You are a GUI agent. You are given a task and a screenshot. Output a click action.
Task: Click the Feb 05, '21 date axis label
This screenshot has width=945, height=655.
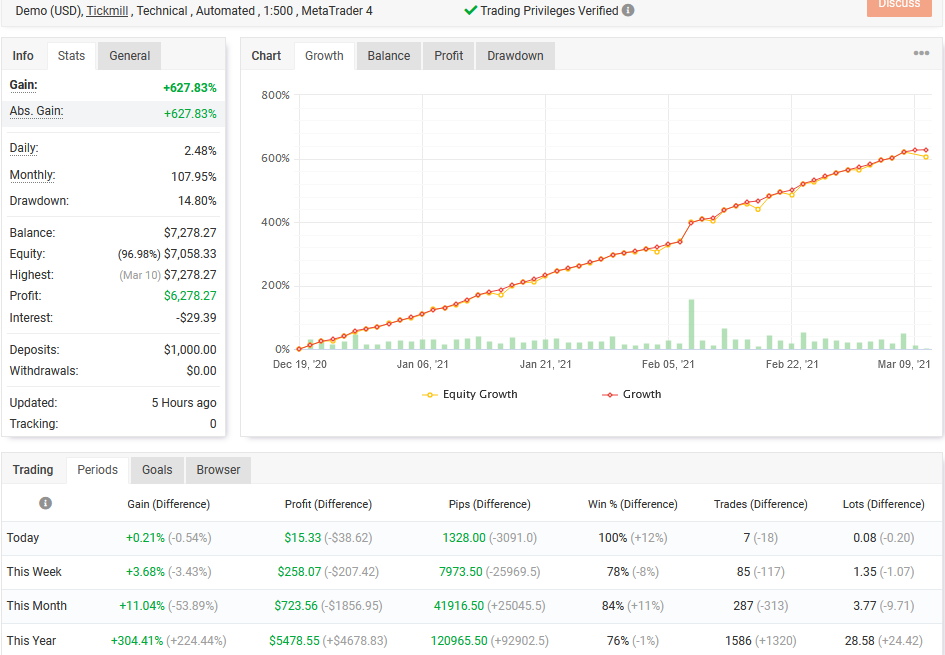click(x=668, y=364)
